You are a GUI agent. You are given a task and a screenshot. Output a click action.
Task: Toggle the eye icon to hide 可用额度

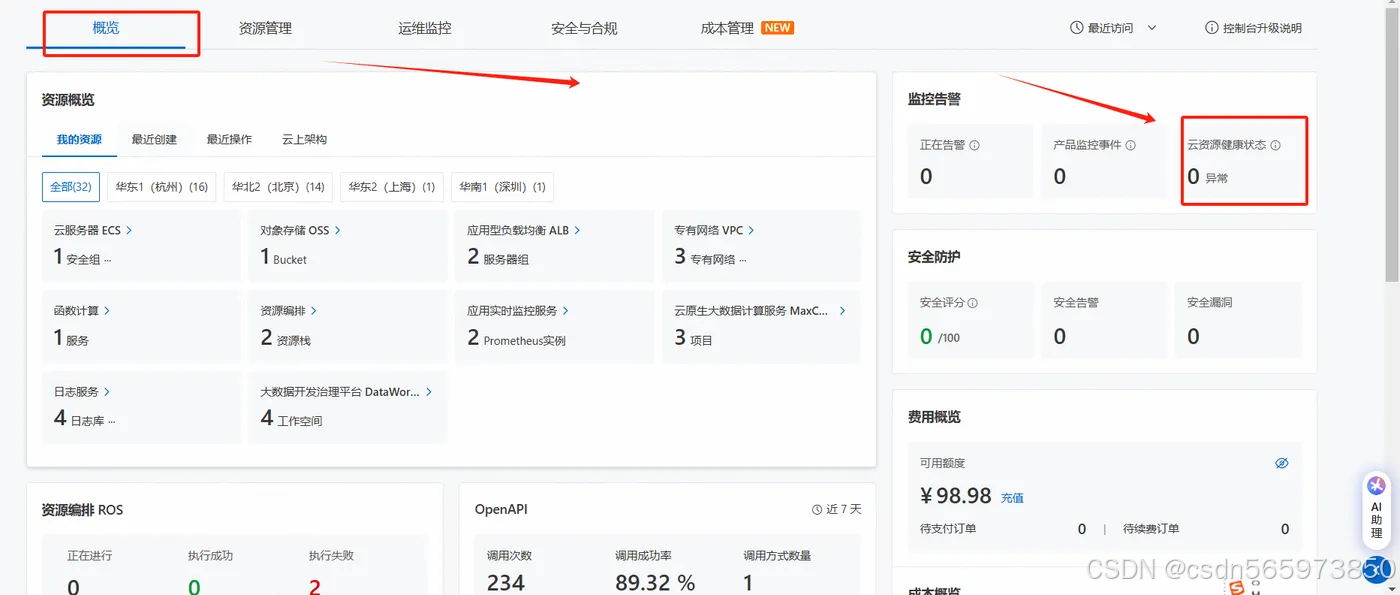tap(1282, 462)
